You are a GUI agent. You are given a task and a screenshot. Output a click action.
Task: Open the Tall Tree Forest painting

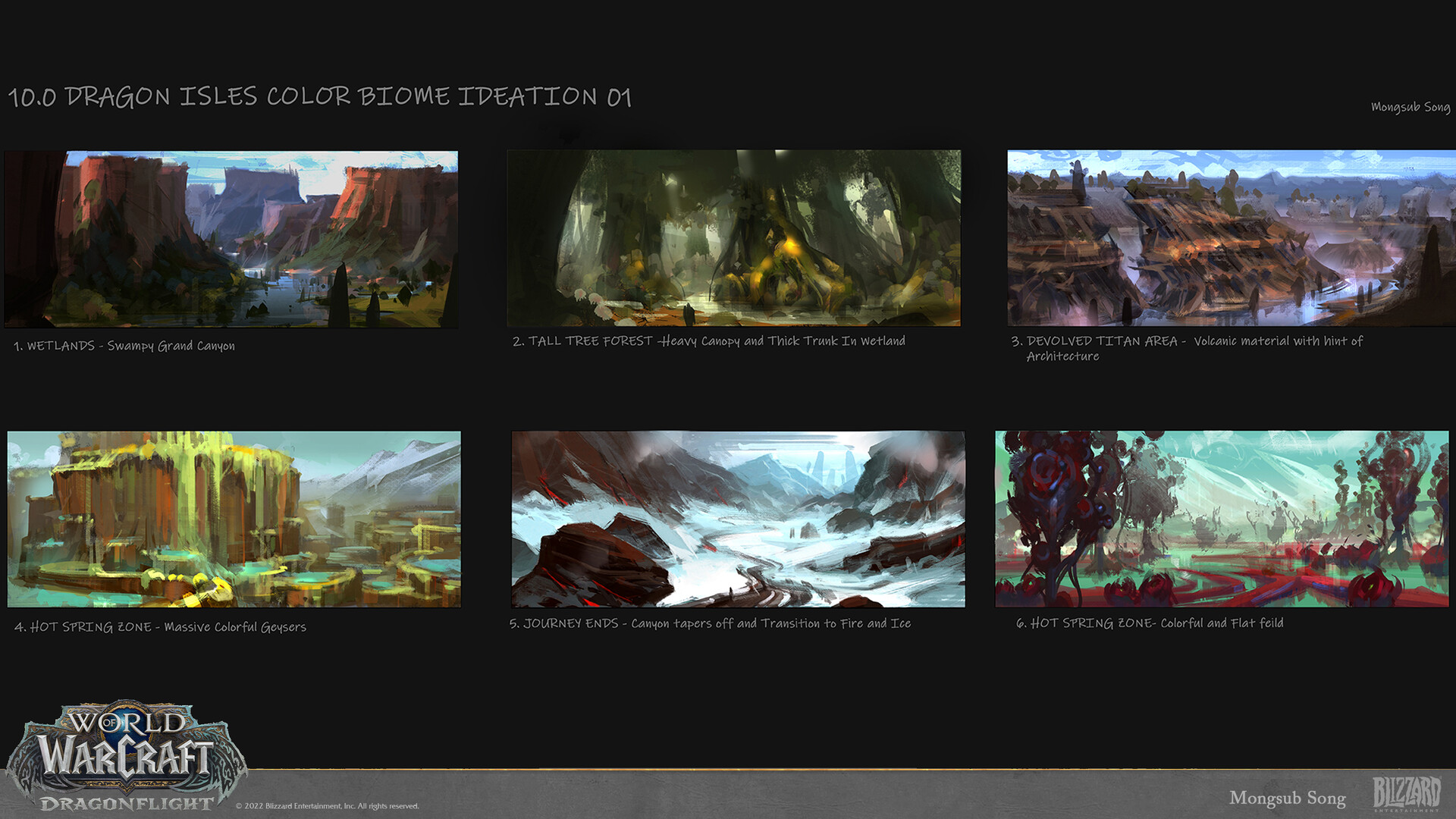[x=733, y=238]
